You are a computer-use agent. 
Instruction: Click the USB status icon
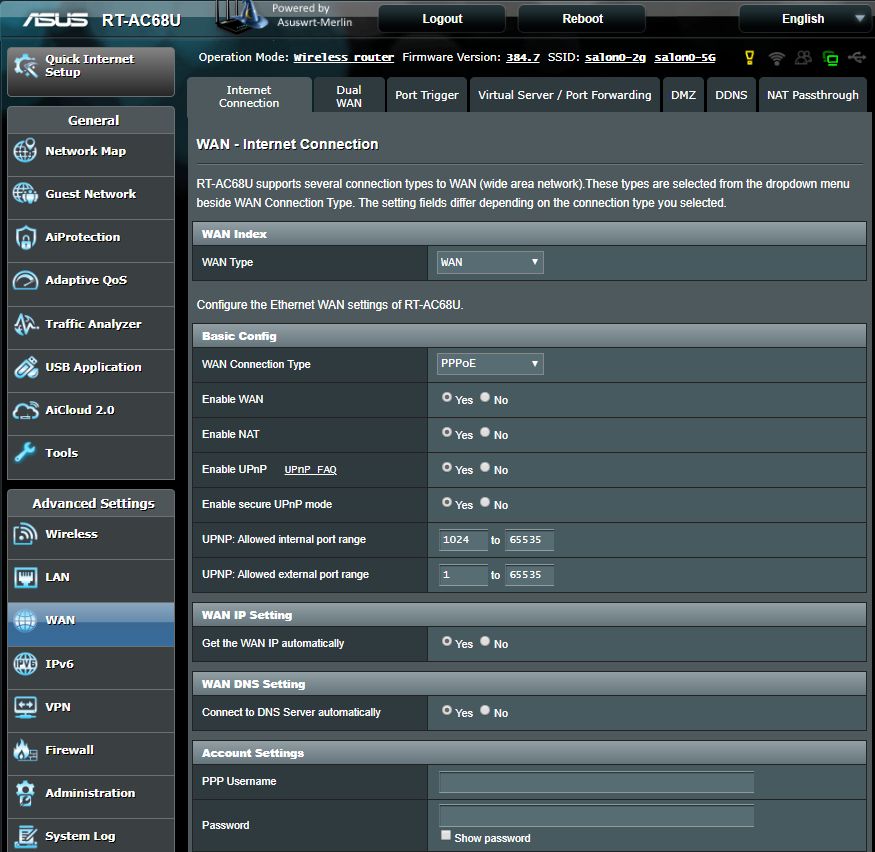click(857, 57)
